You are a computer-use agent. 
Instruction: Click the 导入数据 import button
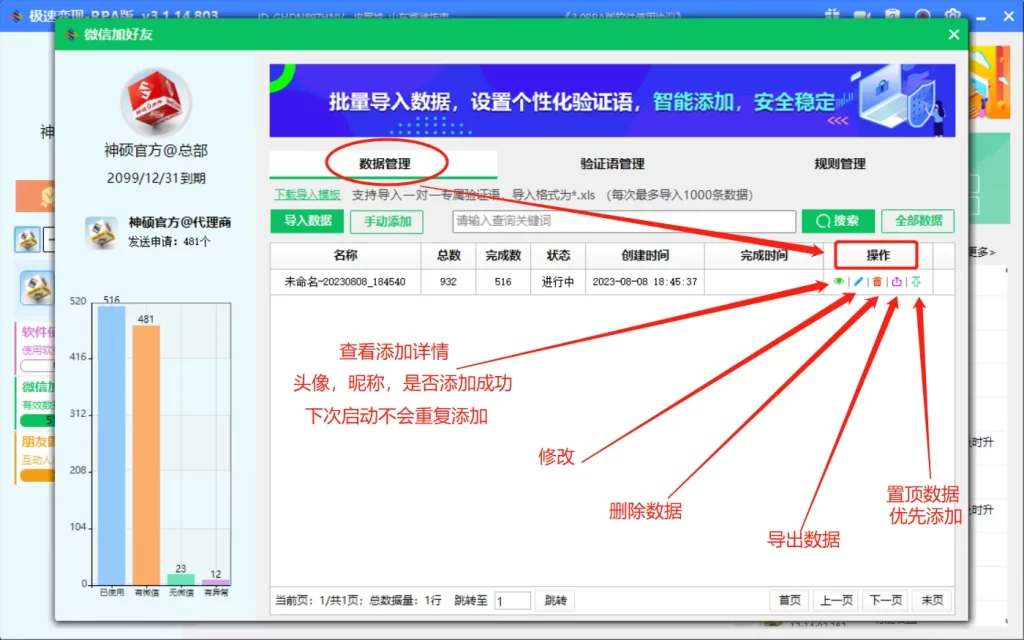(305, 221)
